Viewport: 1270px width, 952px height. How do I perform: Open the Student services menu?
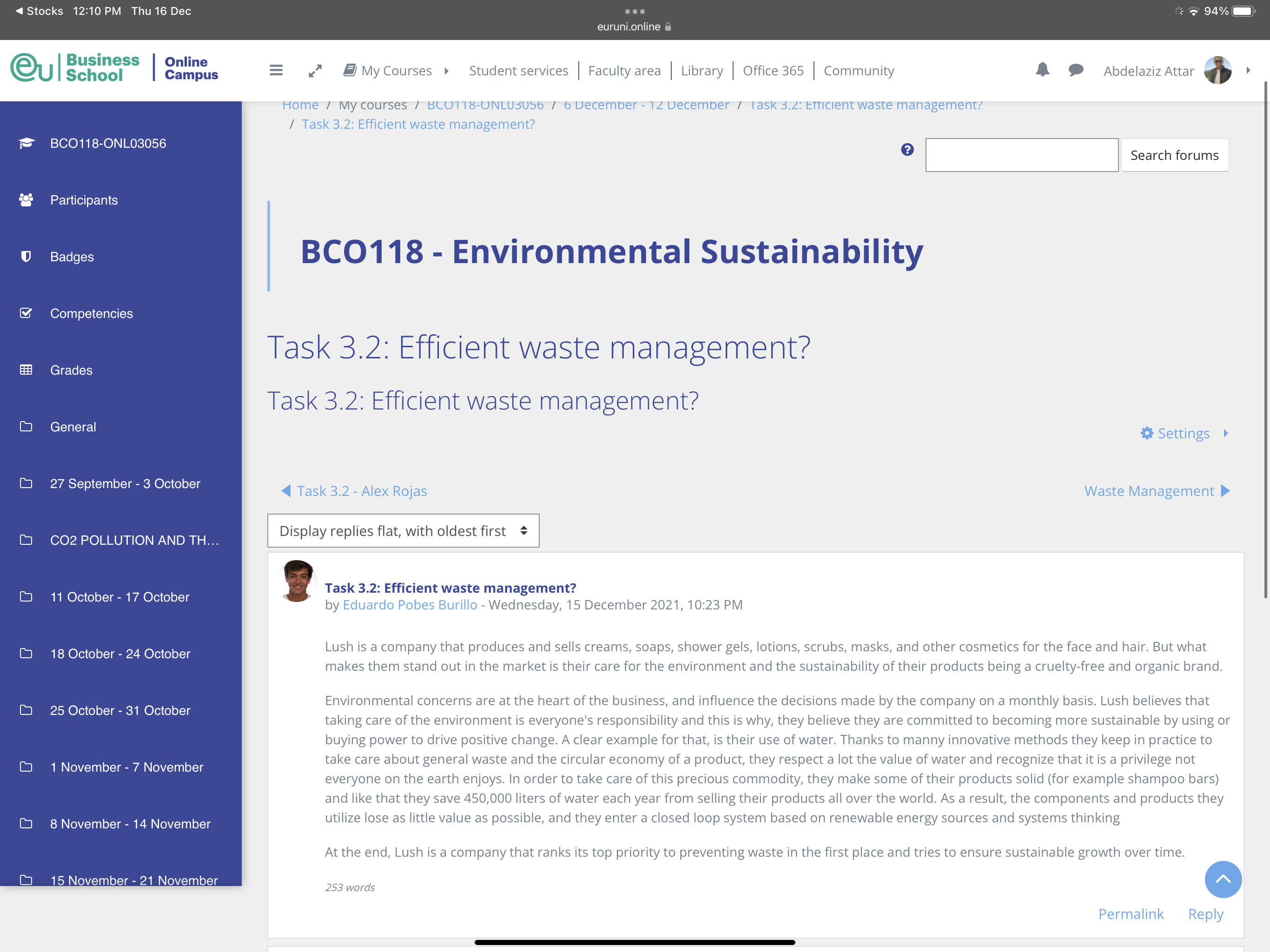click(518, 71)
